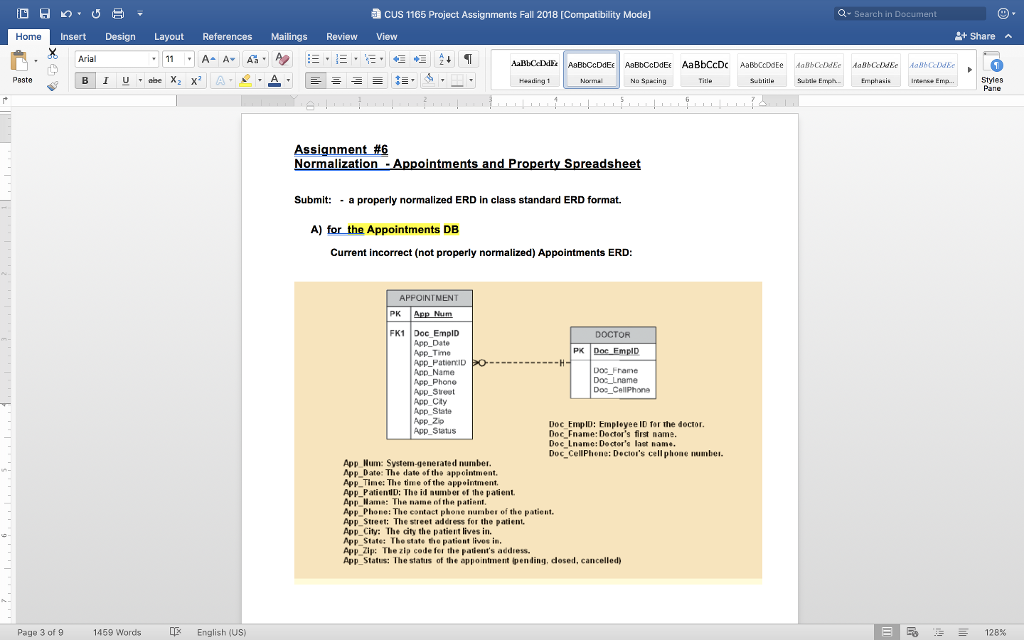1024x640 pixels.
Task: Expand the font color dropdown arrow
Action: coord(287,80)
